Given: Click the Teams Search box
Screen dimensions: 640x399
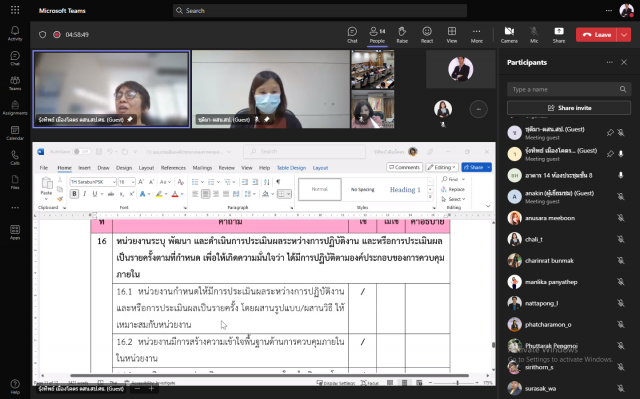Looking at the screenshot, I should (x=320, y=11).
